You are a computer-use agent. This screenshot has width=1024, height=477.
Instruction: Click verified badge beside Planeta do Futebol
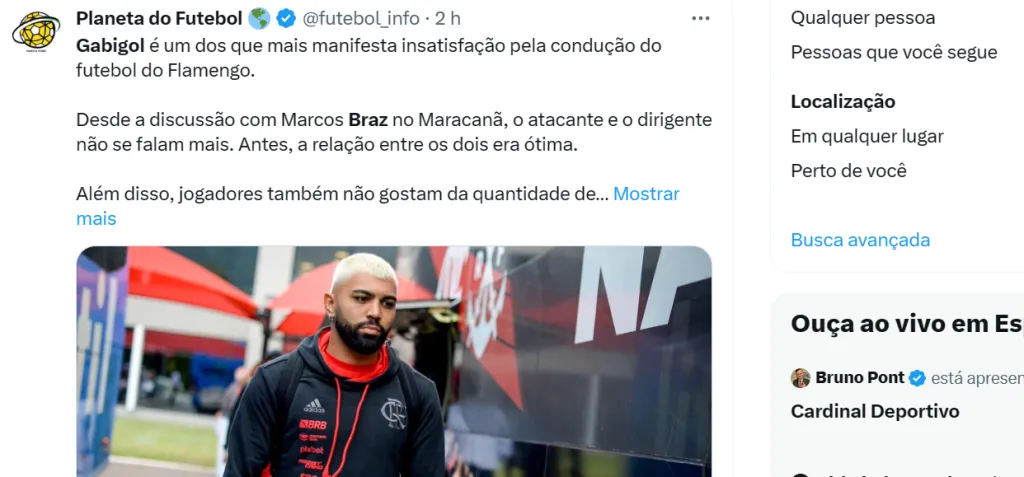286,18
